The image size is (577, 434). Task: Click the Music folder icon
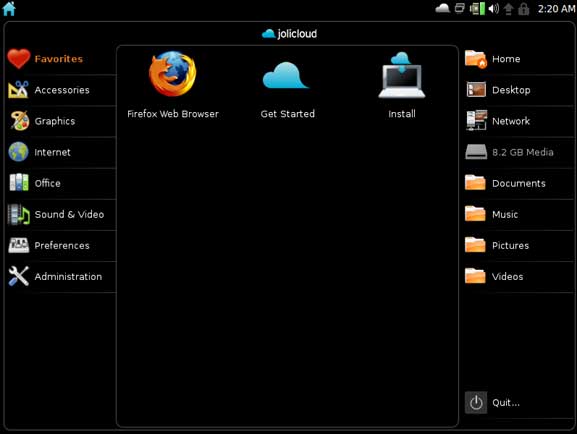475,214
